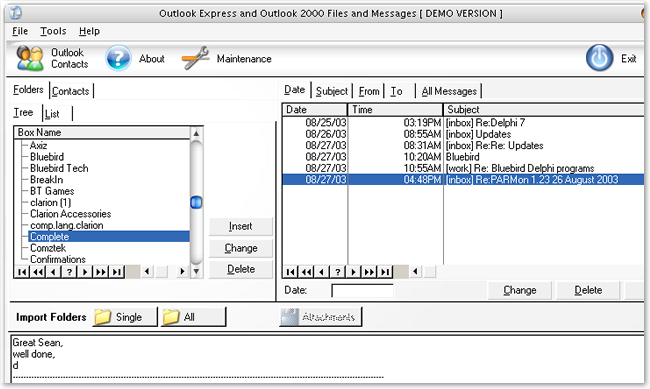Click the locate (?) button in folder navigator

pyautogui.click(x=69, y=272)
